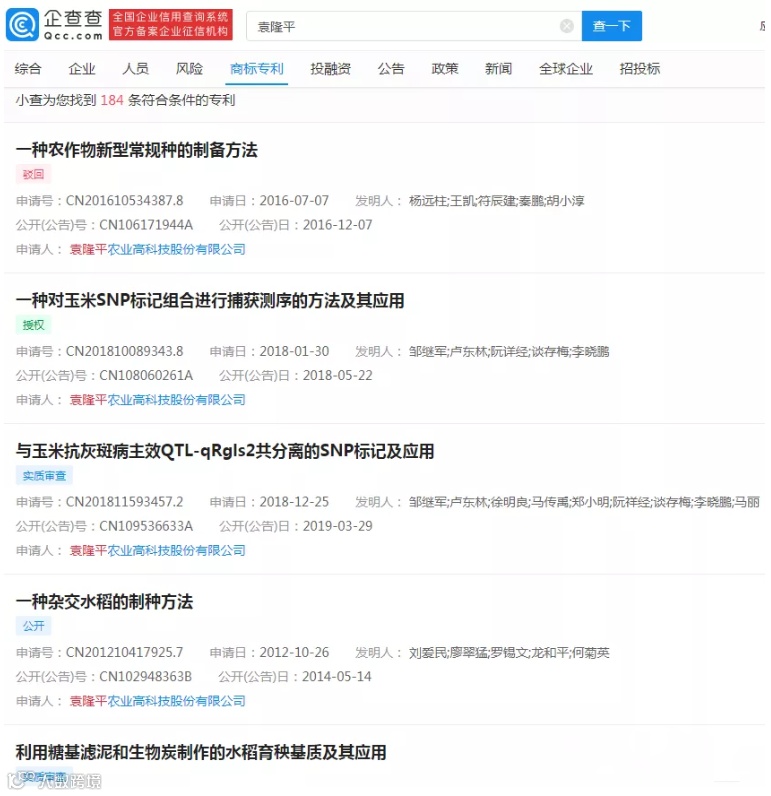Click publication number CN109536633A
Image resolution: width=771 pixels, height=796 pixels.
(x=146, y=526)
